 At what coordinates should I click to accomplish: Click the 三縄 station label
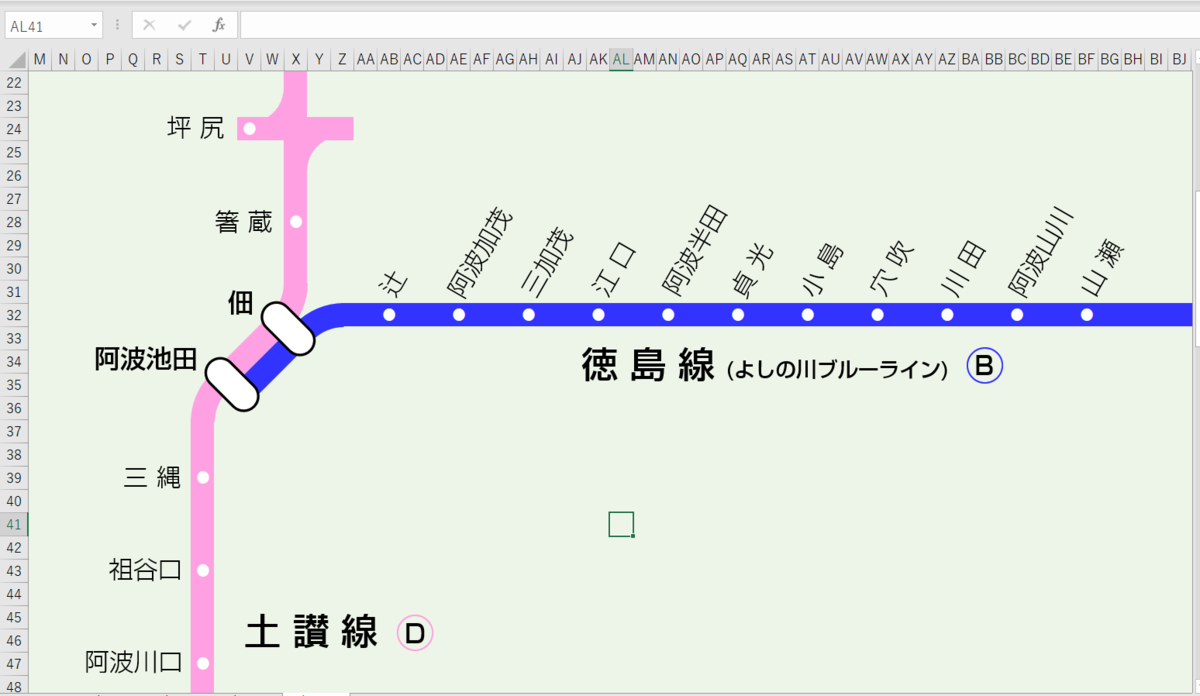tap(152, 478)
